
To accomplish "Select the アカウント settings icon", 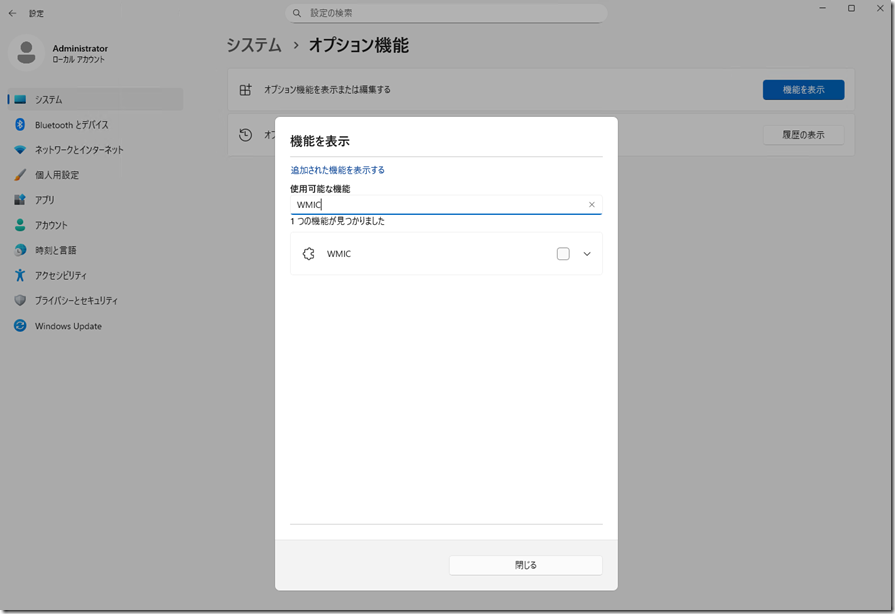I will click(x=22, y=225).
